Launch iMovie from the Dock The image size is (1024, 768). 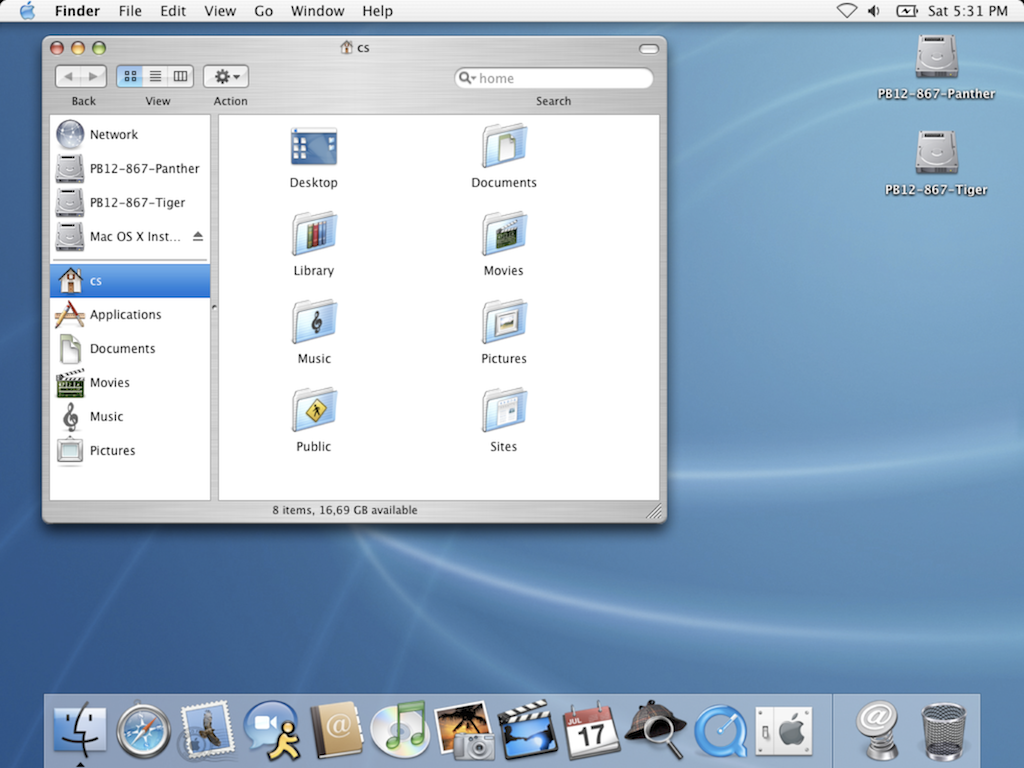click(x=528, y=730)
